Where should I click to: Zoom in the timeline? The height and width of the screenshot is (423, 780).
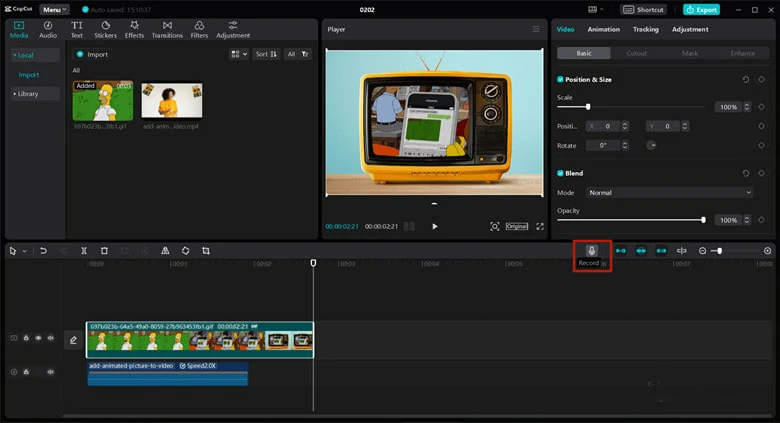[768, 251]
